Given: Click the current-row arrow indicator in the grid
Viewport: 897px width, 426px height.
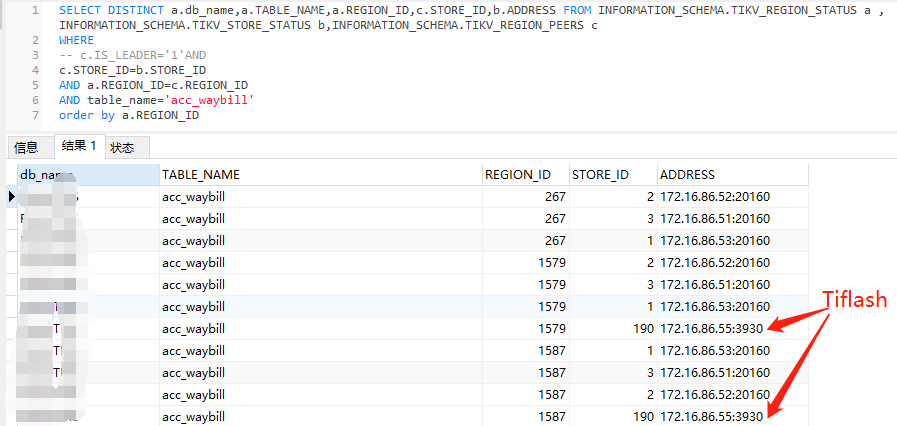Looking at the screenshot, I should click(x=12, y=197).
